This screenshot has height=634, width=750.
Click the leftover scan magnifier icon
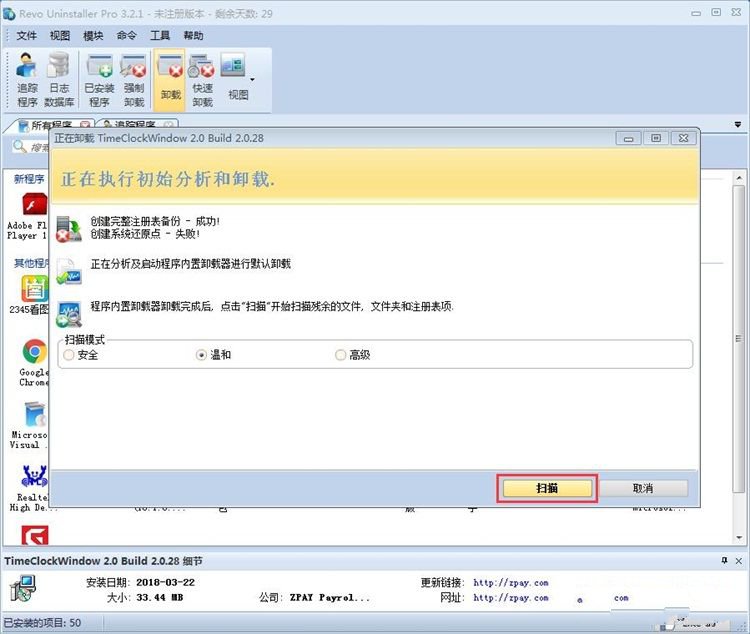pyautogui.click(x=68, y=314)
